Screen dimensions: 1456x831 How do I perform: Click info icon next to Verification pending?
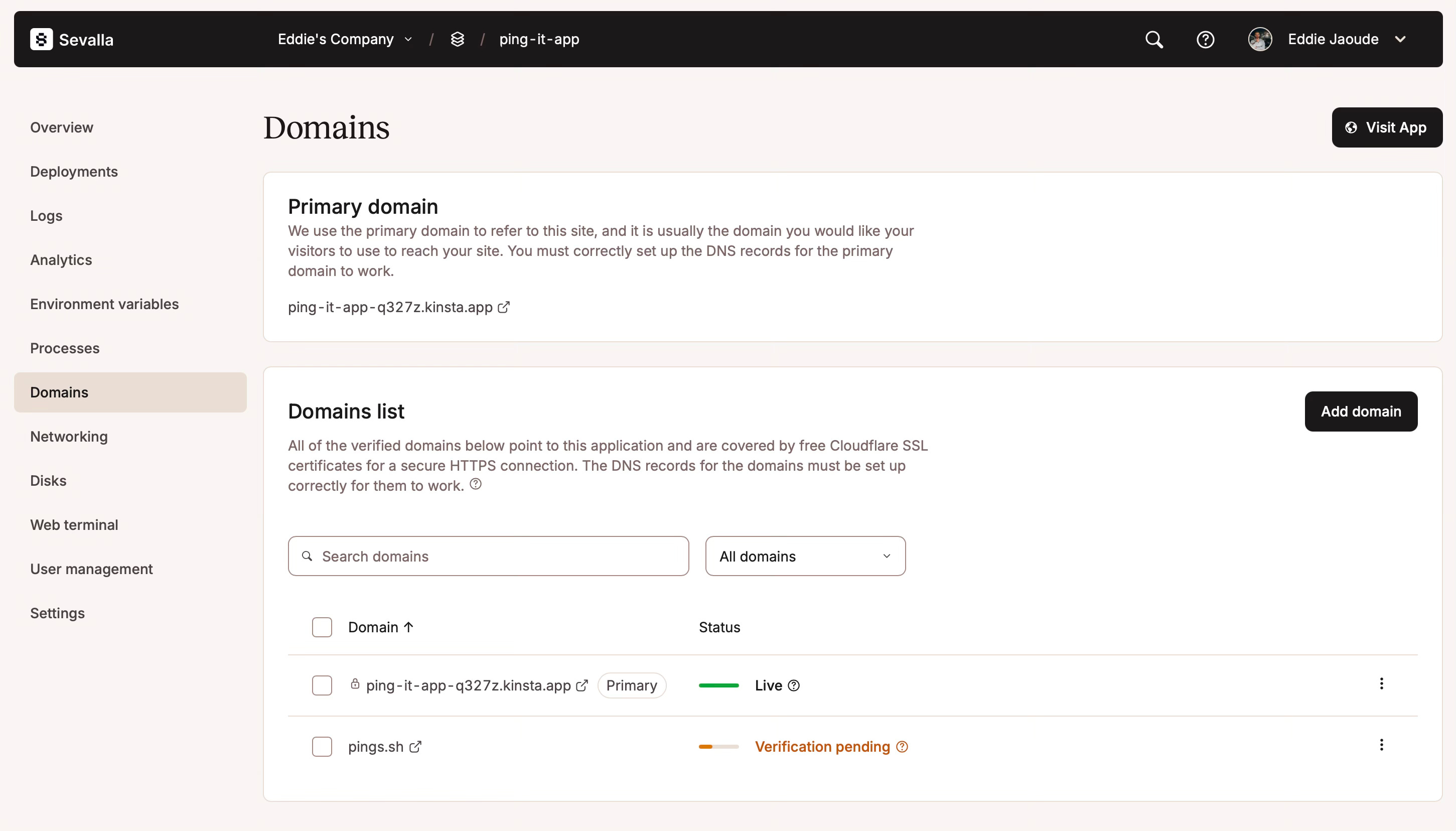(x=902, y=747)
